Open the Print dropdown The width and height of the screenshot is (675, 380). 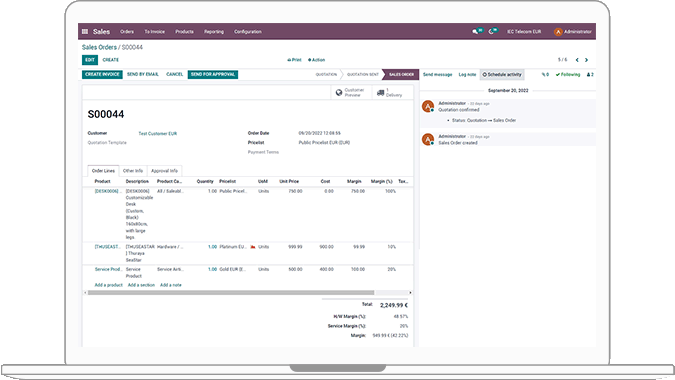click(294, 60)
